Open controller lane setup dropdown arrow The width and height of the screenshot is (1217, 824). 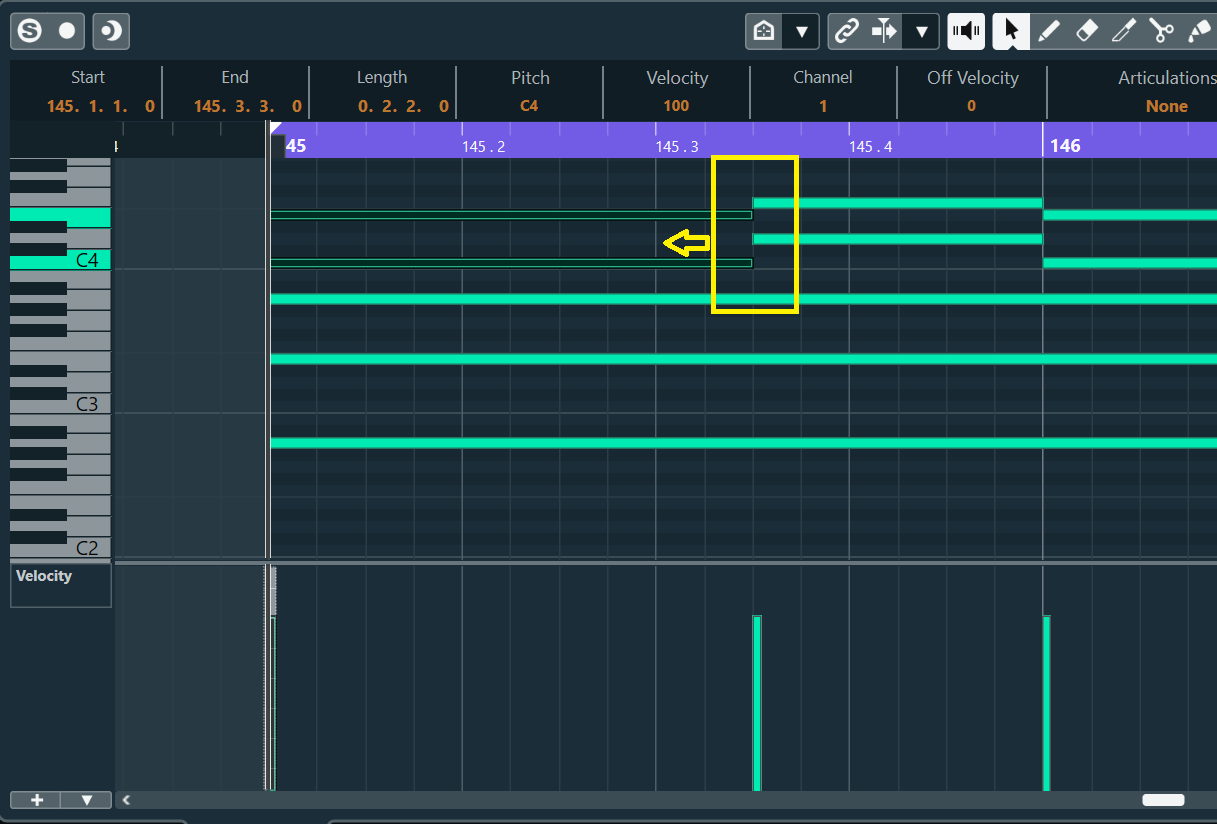(87, 800)
